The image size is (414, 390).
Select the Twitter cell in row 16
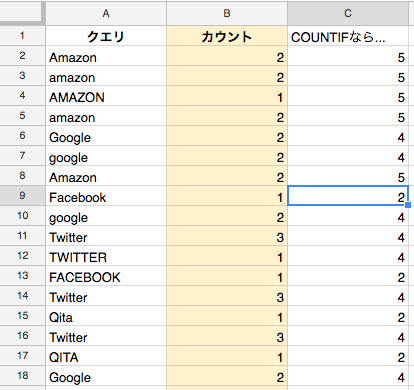tap(106, 336)
